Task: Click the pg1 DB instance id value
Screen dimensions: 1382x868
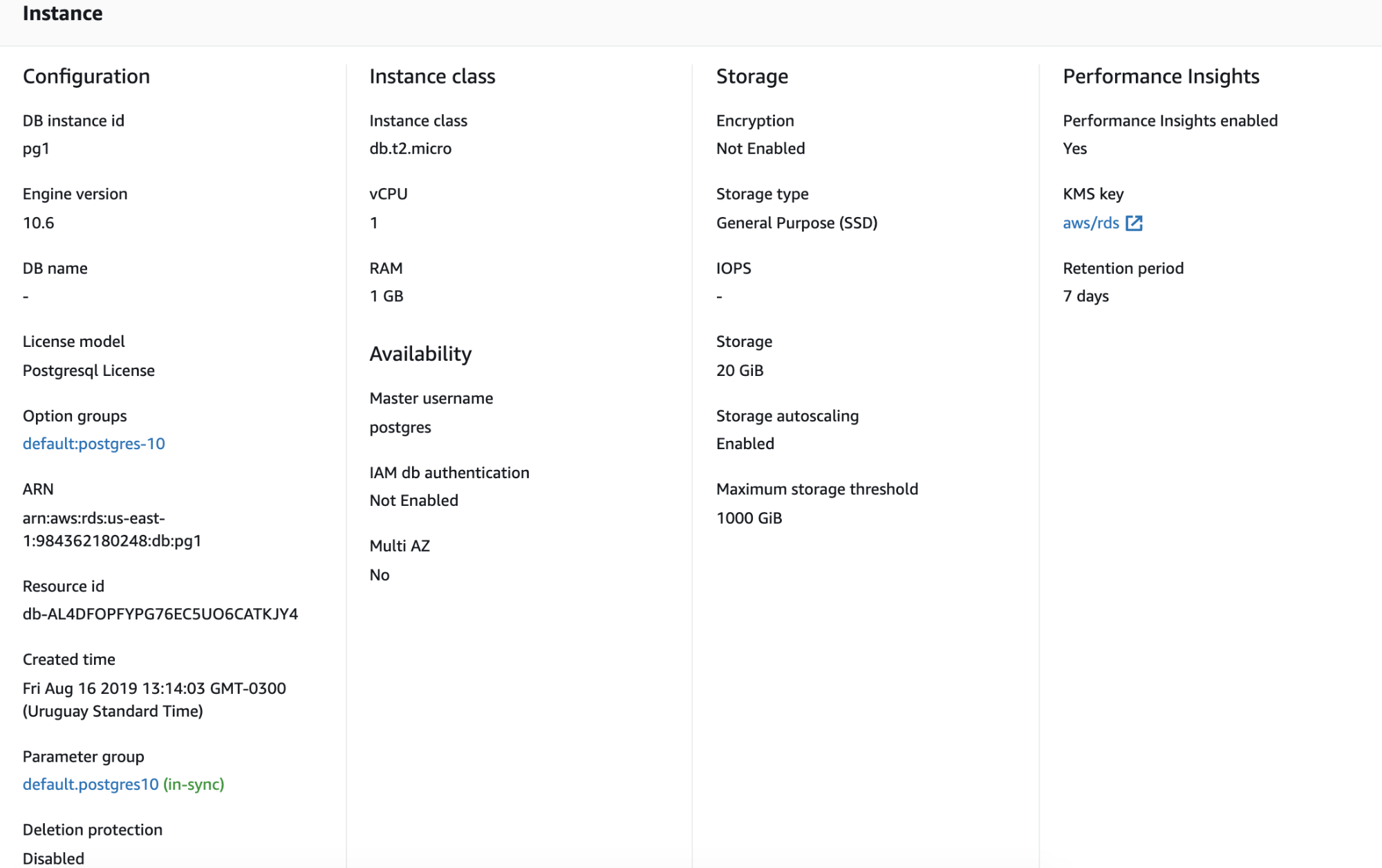Action: point(36,149)
